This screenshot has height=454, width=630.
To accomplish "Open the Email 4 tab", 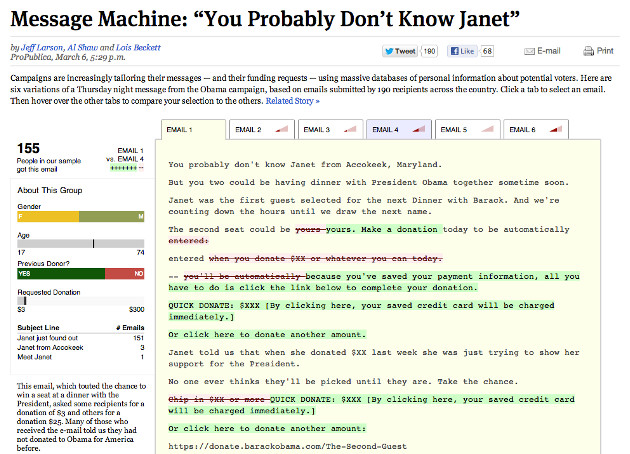I will [388, 129].
